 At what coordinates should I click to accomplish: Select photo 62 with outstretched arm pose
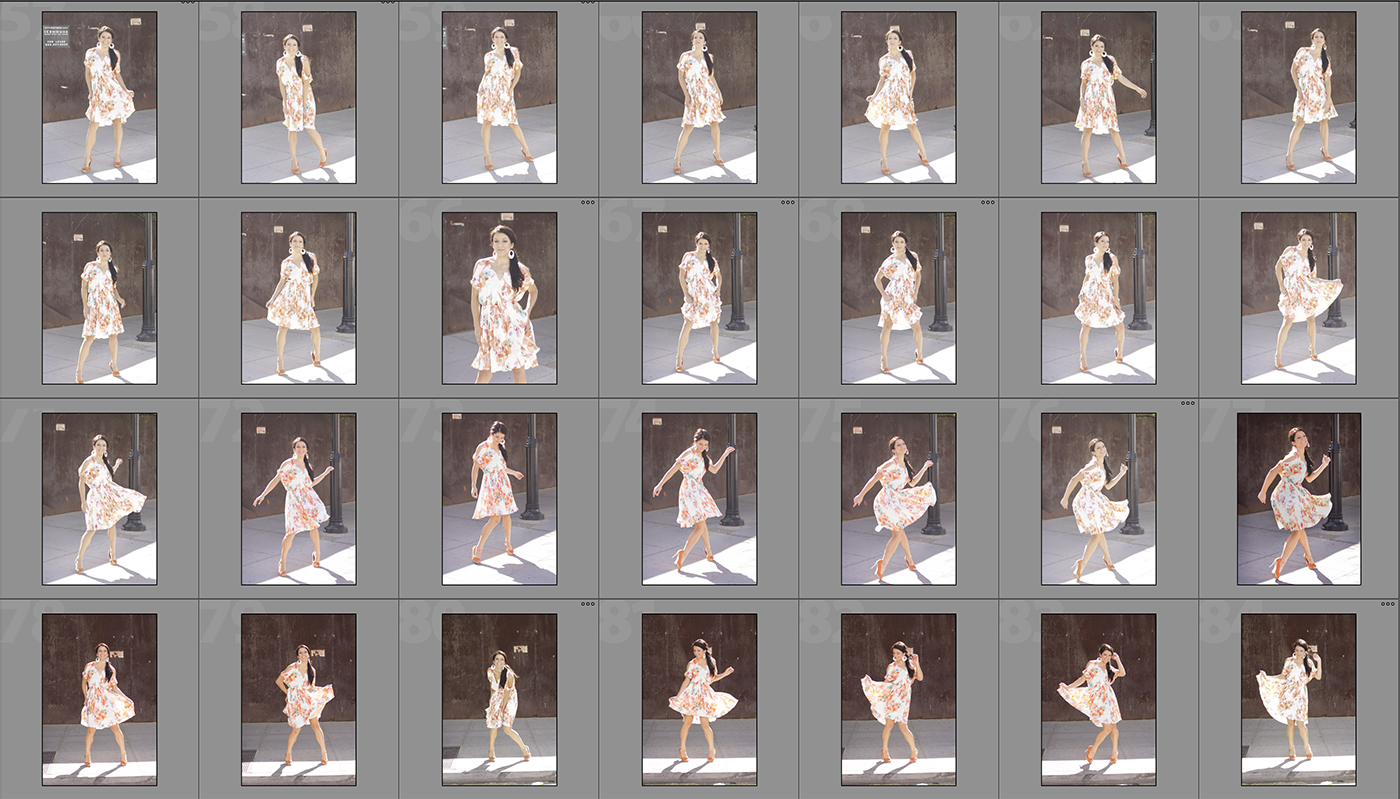click(1098, 97)
